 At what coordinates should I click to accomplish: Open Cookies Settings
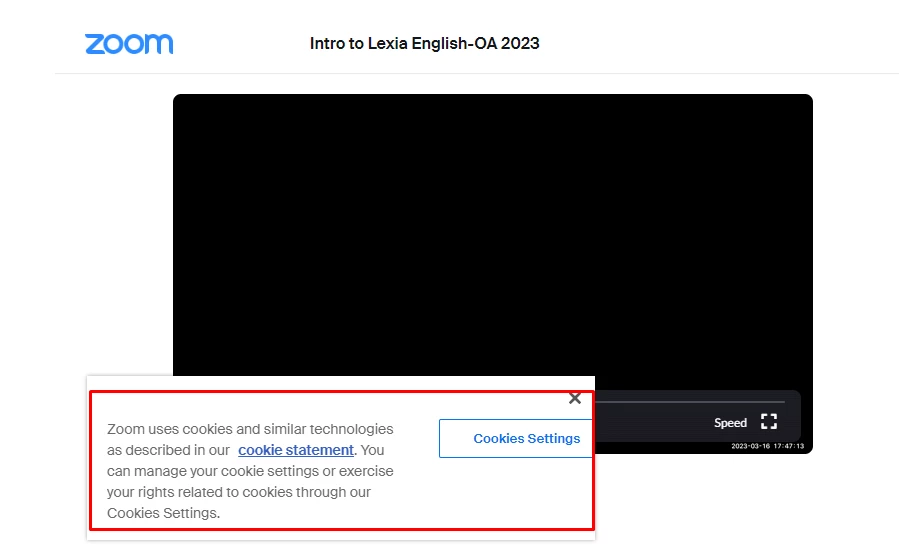516,439
